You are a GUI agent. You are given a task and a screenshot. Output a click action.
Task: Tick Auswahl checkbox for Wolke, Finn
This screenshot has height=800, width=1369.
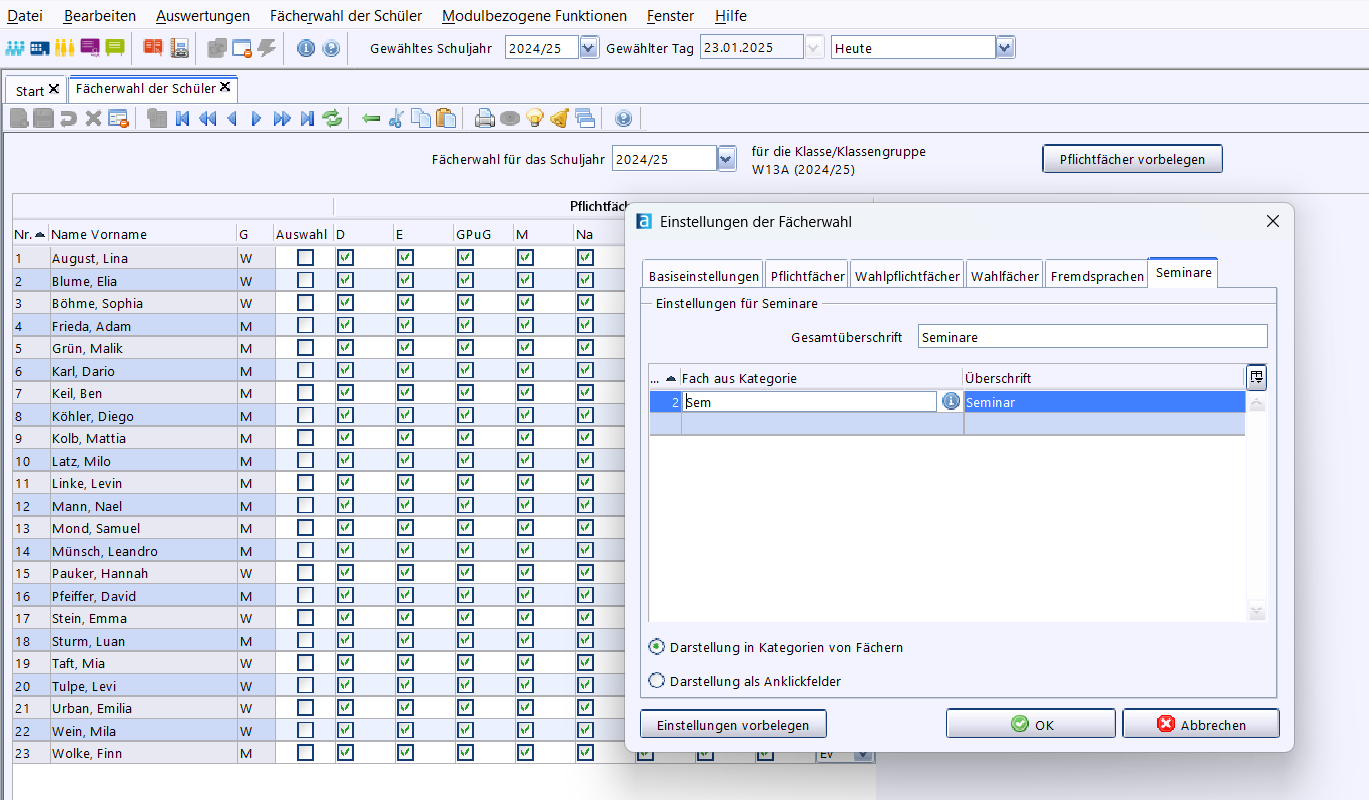click(305, 753)
